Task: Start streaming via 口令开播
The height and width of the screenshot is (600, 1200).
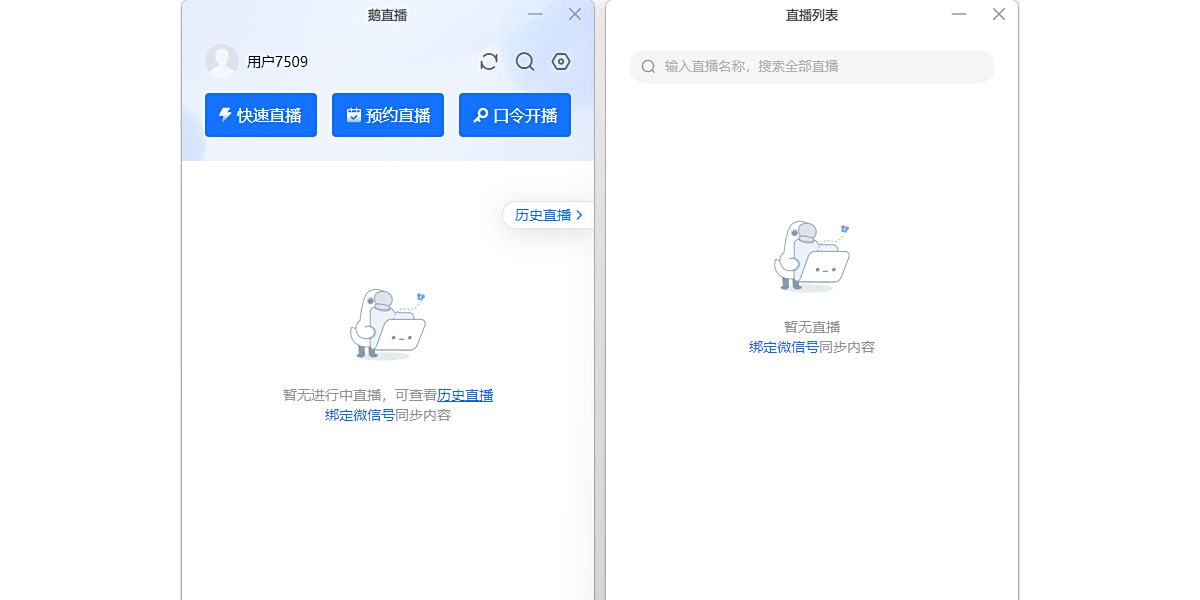Action: coord(514,114)
